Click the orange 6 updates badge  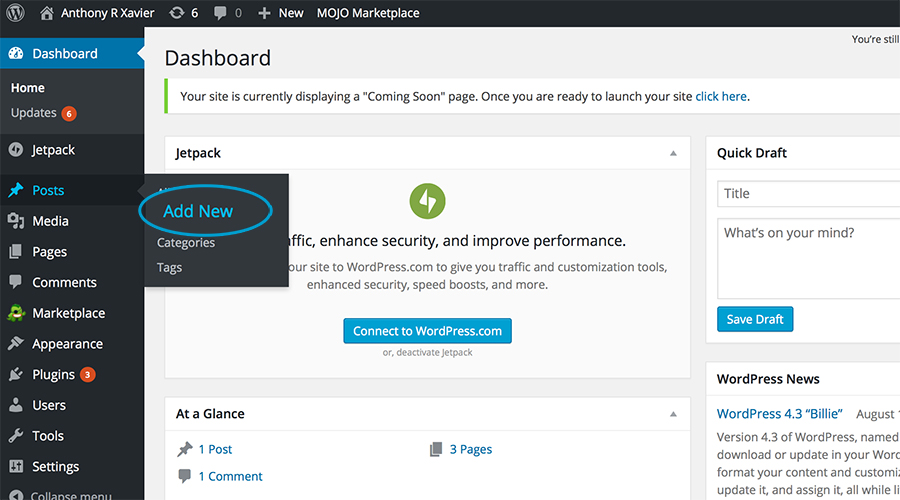point(69,114)
